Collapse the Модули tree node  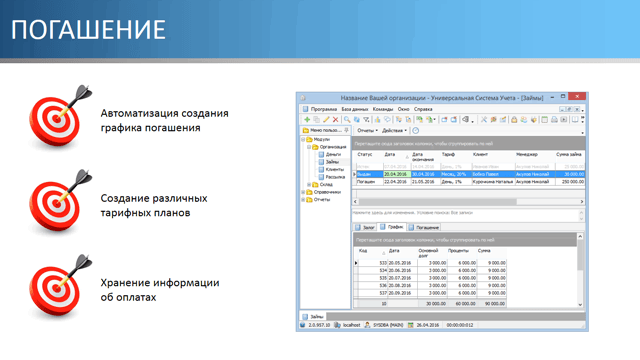(x=303, y=140)
